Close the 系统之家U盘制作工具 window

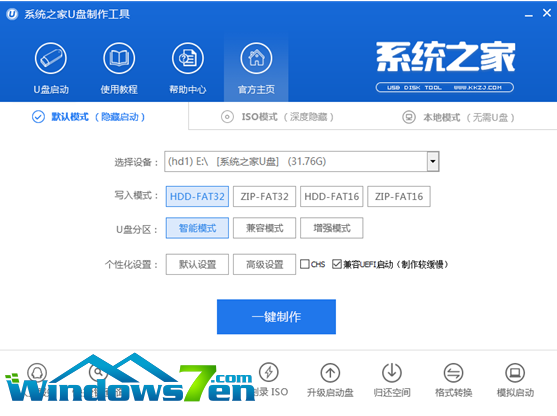point(547,13)
